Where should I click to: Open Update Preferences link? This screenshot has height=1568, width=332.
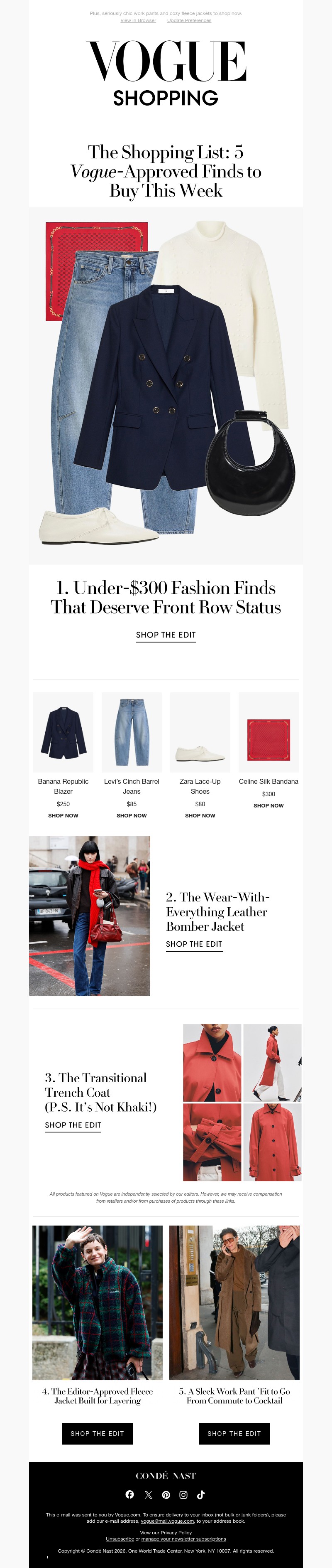click(x=189, y=20)
